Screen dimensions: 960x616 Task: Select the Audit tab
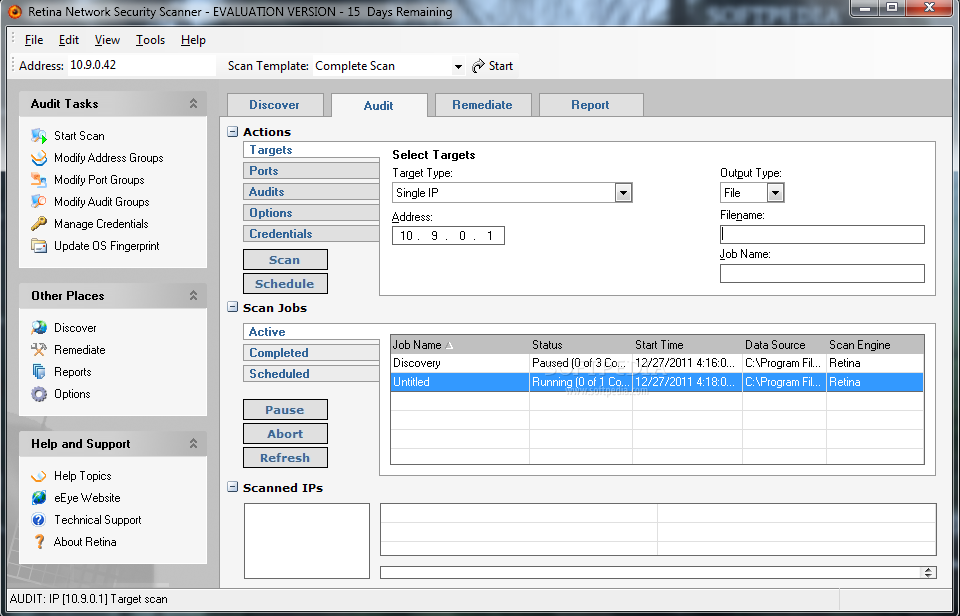(378, 105)
